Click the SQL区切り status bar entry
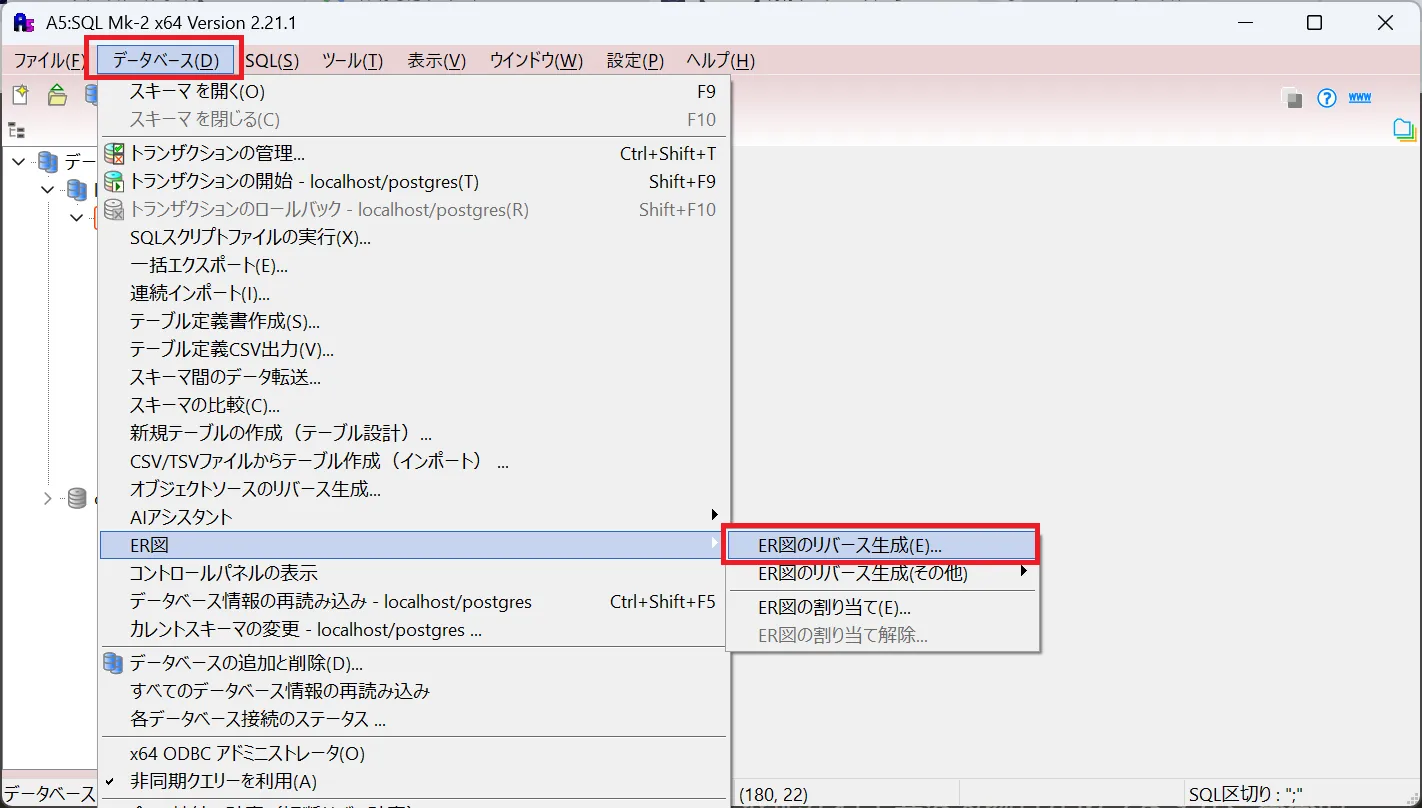The width and height of the screenshot is (1422, 808). pos(1248,795)
